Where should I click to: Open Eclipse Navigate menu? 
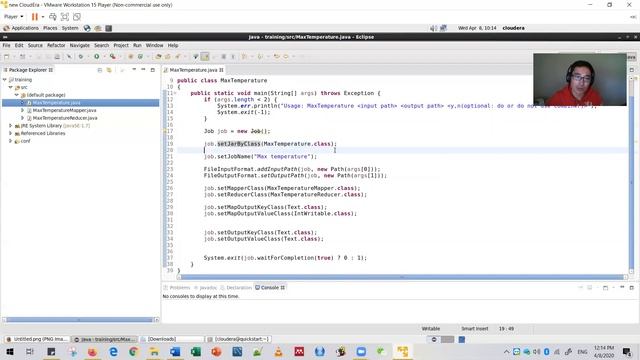click(80, 45)
